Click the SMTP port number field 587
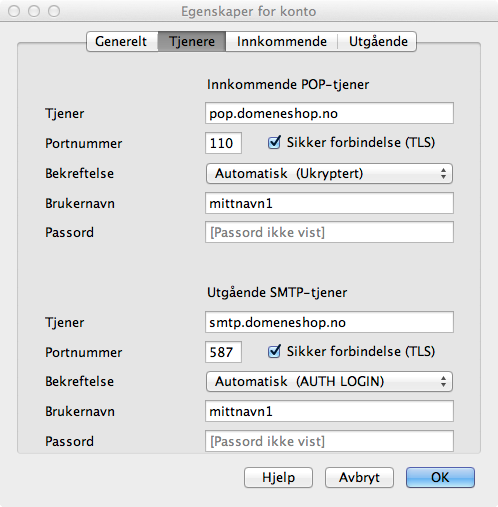The image size is (498, 507). (x=223, y=352)
